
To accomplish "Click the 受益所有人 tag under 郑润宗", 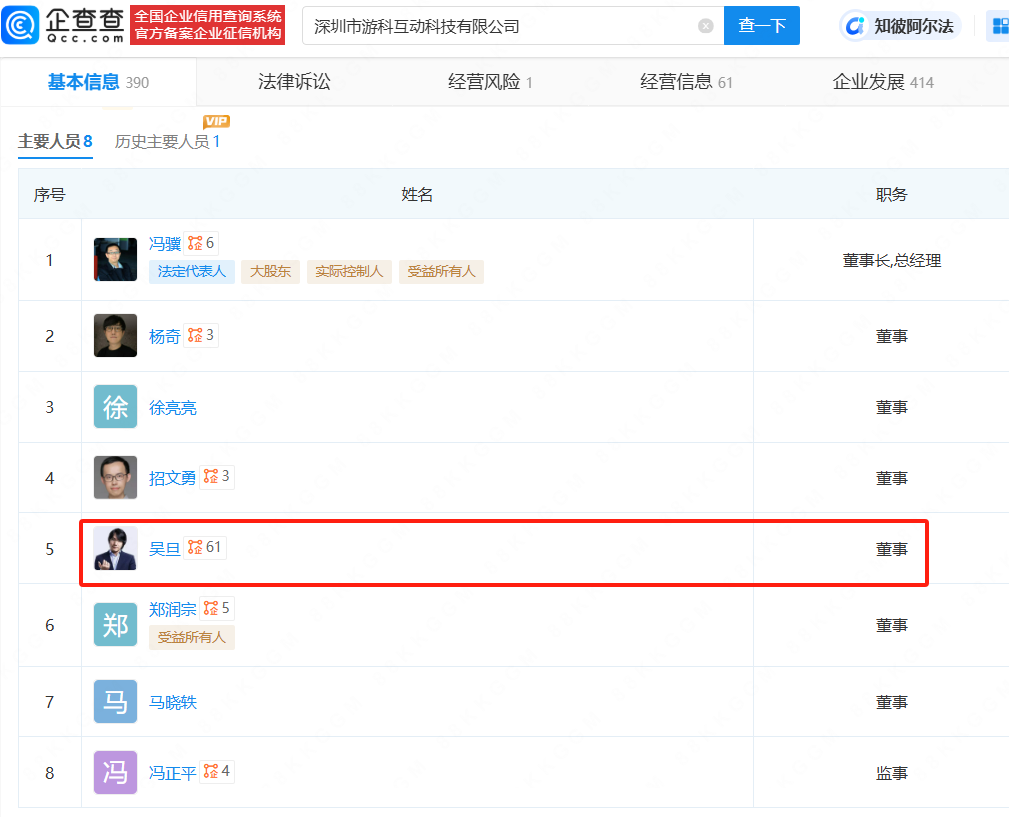I will 192,637.
